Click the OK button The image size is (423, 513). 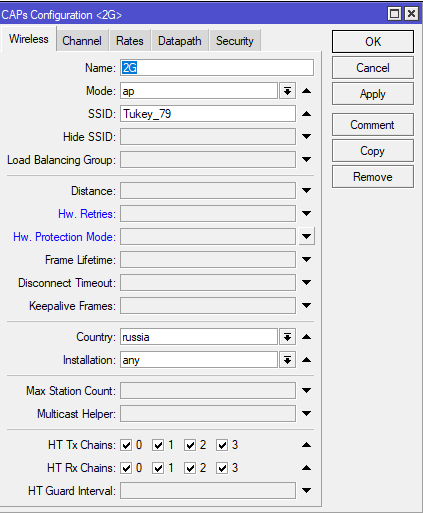(x=373, y=42)
